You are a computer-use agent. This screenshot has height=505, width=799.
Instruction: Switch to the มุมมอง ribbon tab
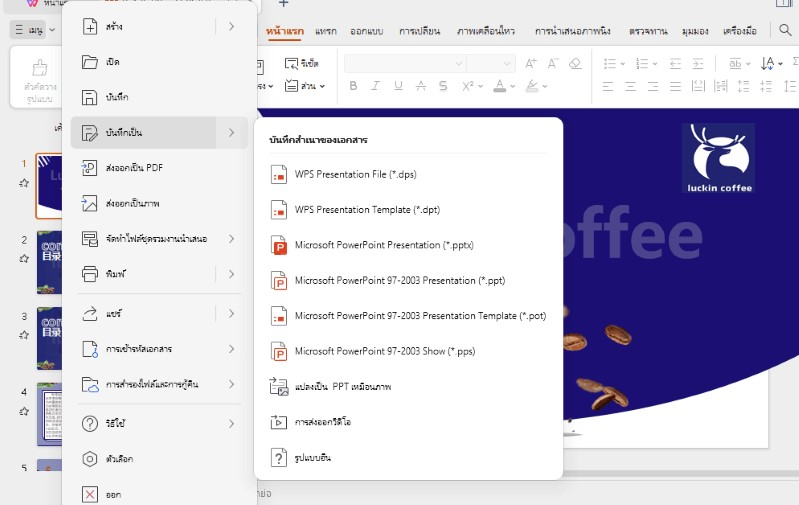(695, 31)
